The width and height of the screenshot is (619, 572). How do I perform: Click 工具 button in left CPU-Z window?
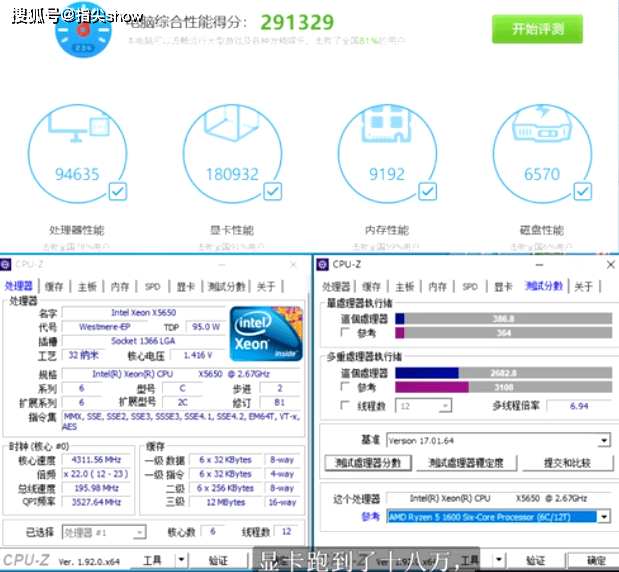(152, 559)
